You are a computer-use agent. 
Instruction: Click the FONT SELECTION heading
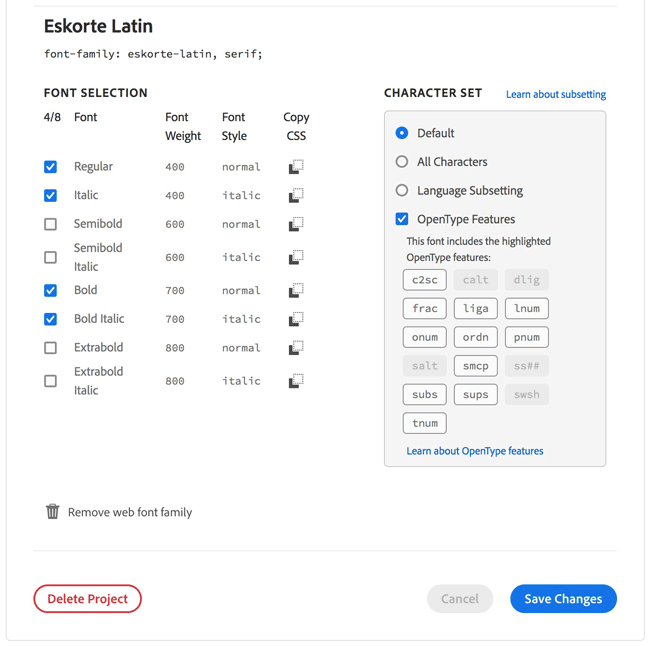pyautogui.click(x=96, y=93)
